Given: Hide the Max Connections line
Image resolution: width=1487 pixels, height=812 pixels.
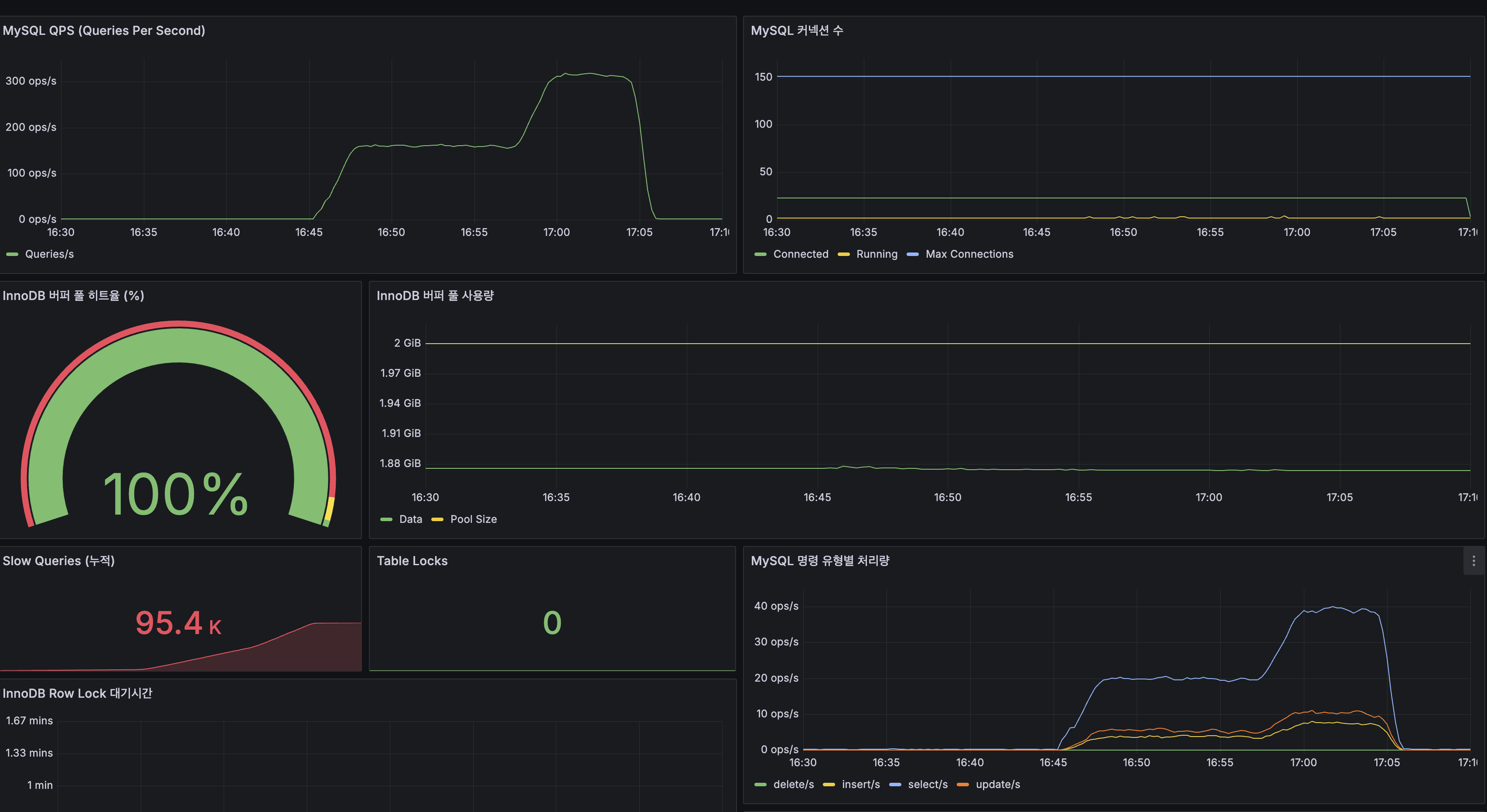Looking at the screenshot, I should pos(969,254).
